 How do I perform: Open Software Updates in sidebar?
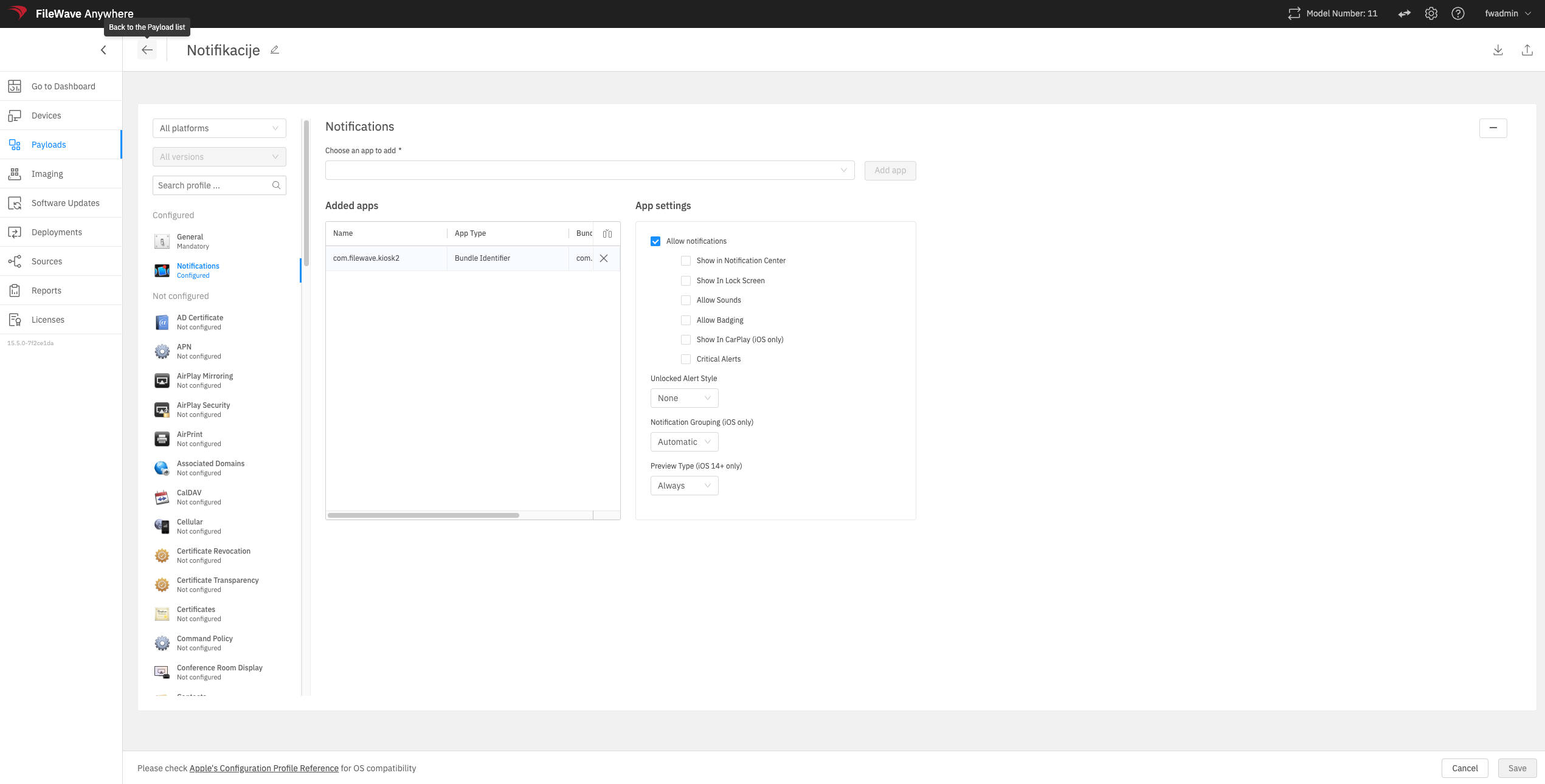click(61, 203)
